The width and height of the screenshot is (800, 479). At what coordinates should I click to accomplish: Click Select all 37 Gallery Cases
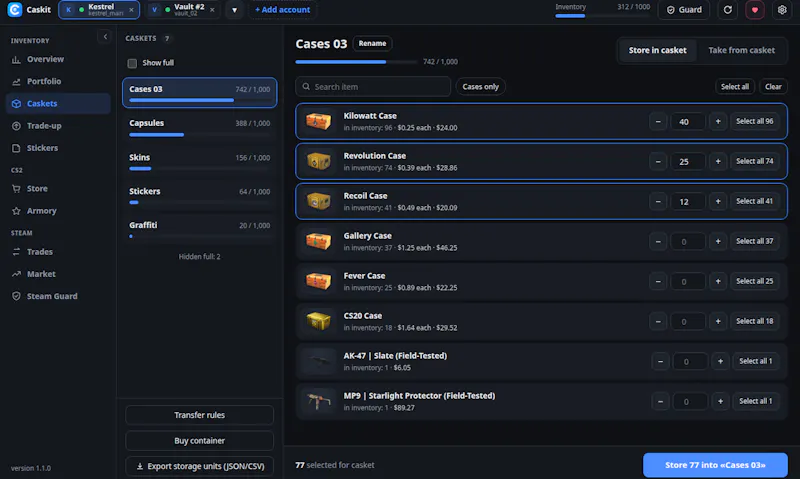click(x=754, y=241)
